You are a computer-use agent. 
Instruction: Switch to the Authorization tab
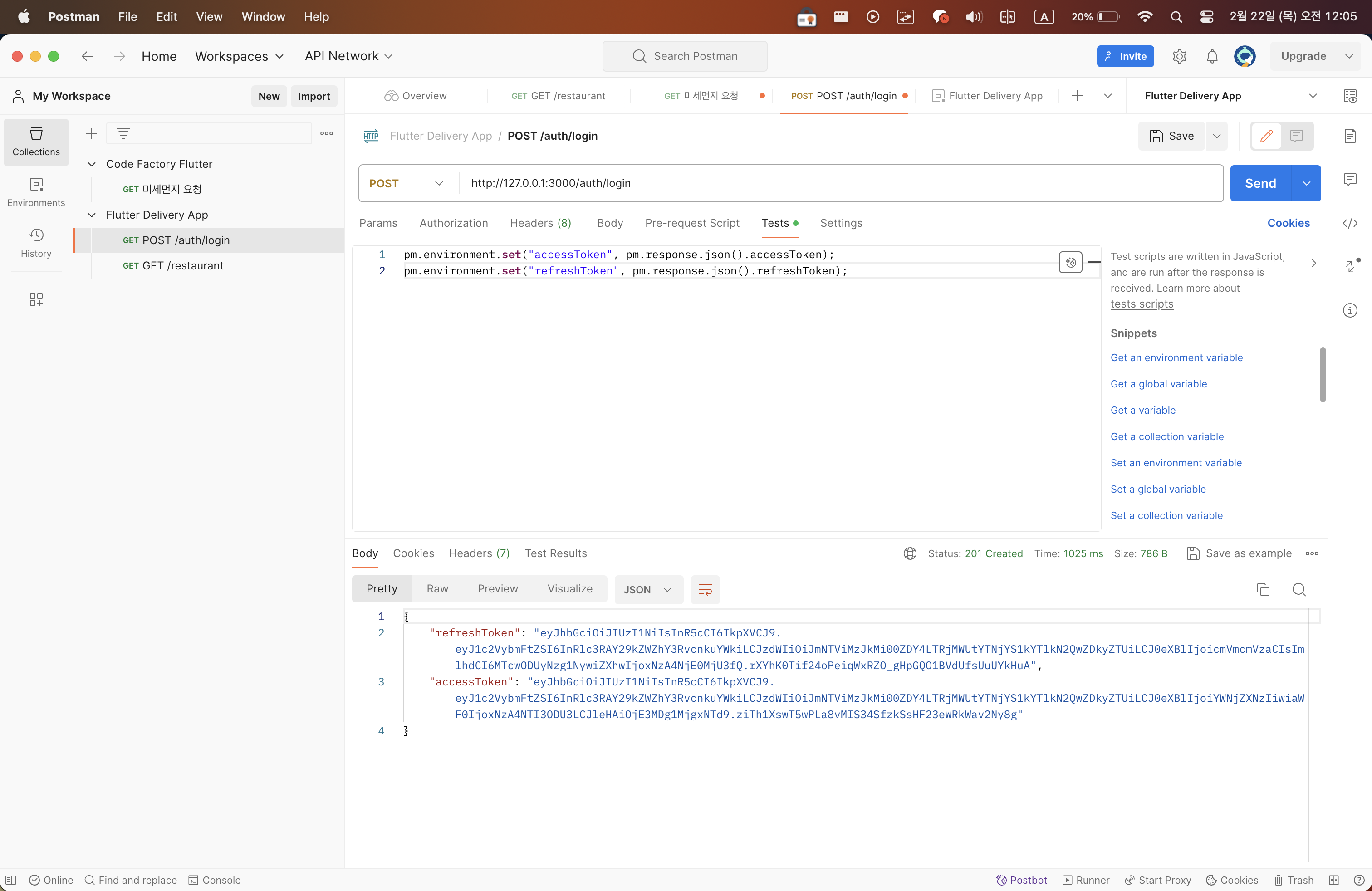tap(454, 223)
